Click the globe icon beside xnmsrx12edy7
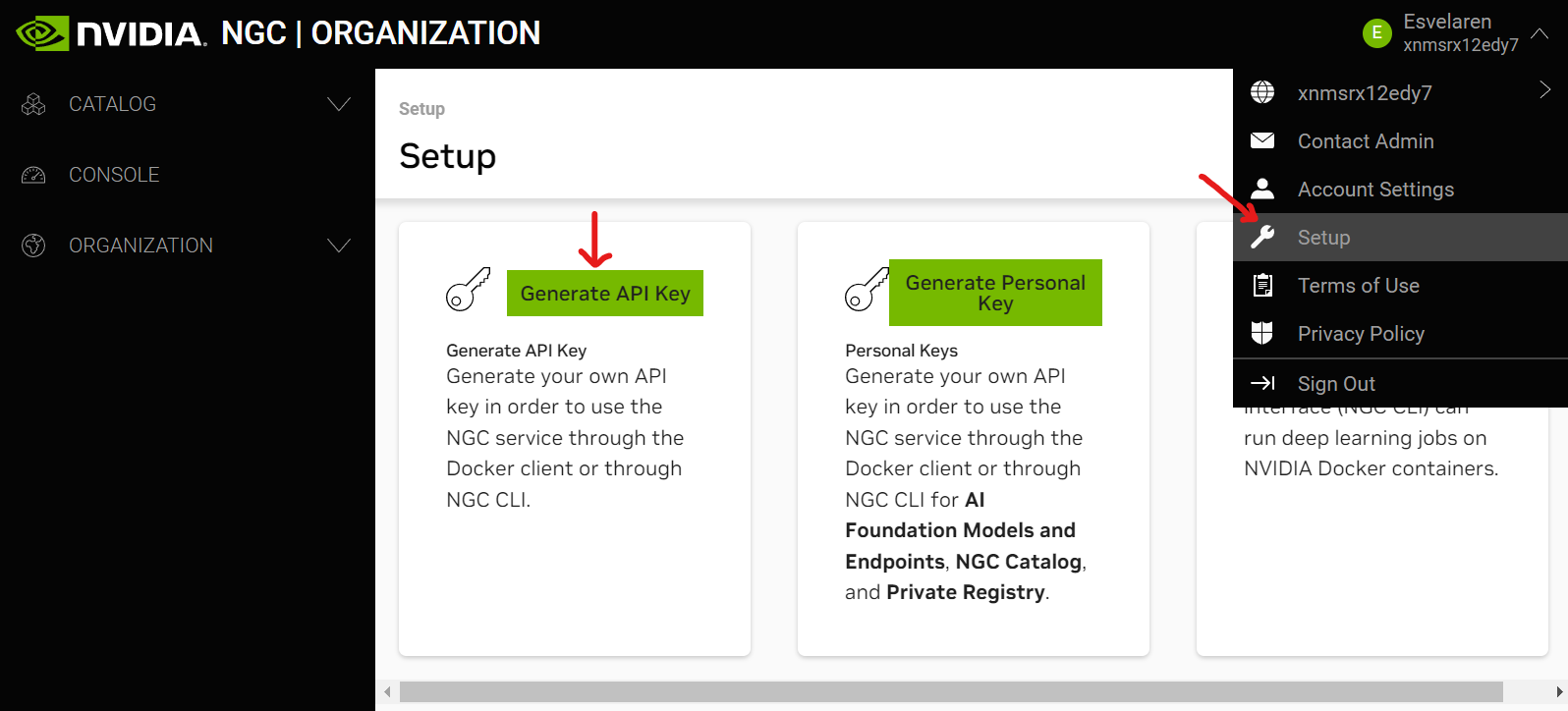 click(x=1262, y=92)
